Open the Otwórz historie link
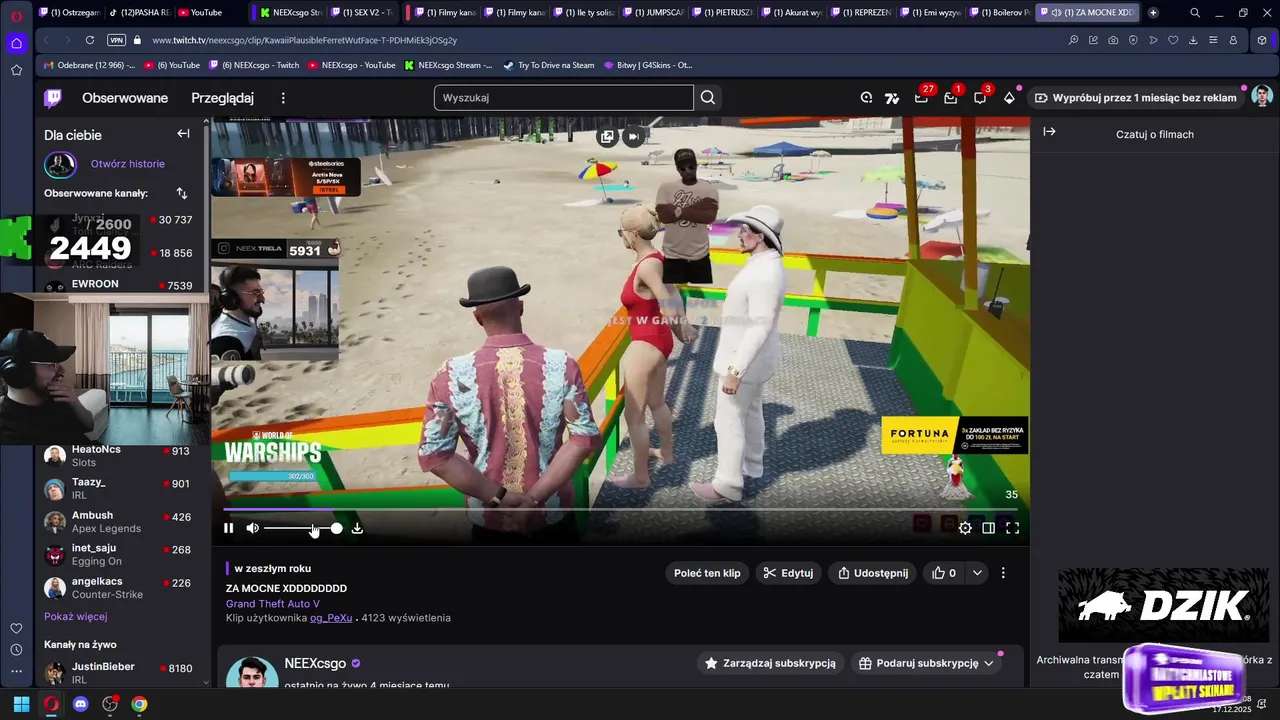This screenshot has height=720, width=1280. (x=128, y=164)
